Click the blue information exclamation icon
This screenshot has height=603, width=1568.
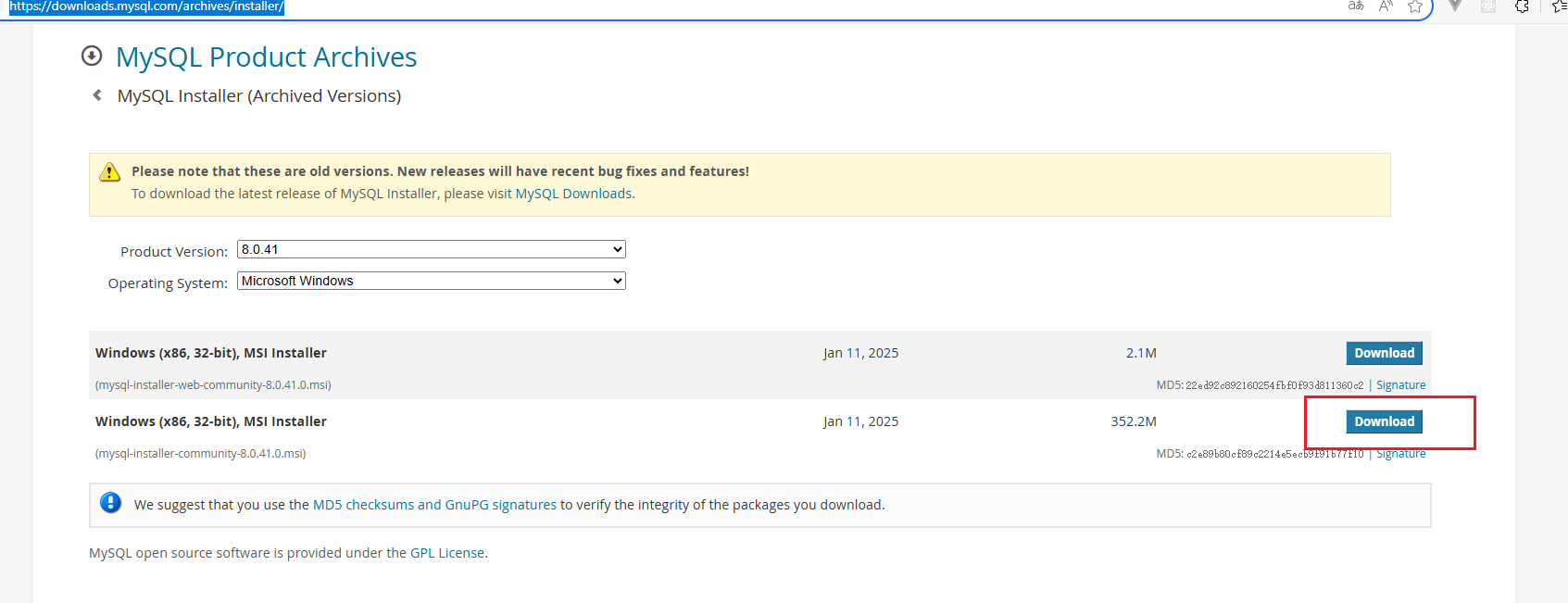pos(110,502)
